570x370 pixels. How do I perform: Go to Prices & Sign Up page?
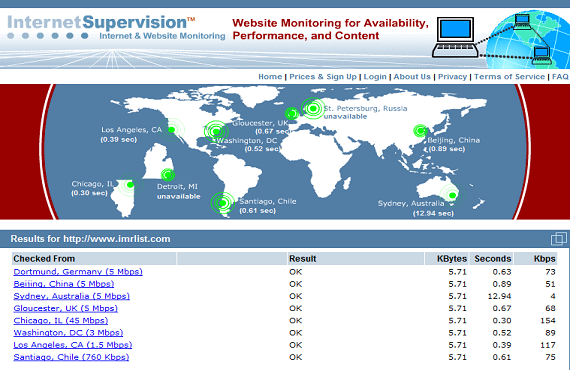point(323,77)
